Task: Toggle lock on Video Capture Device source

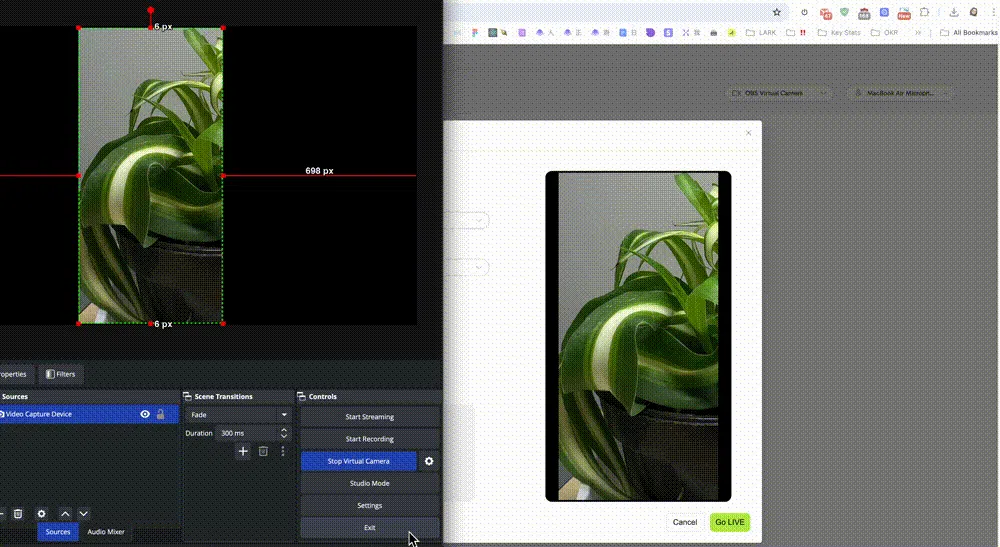Action: pos(160,414)
